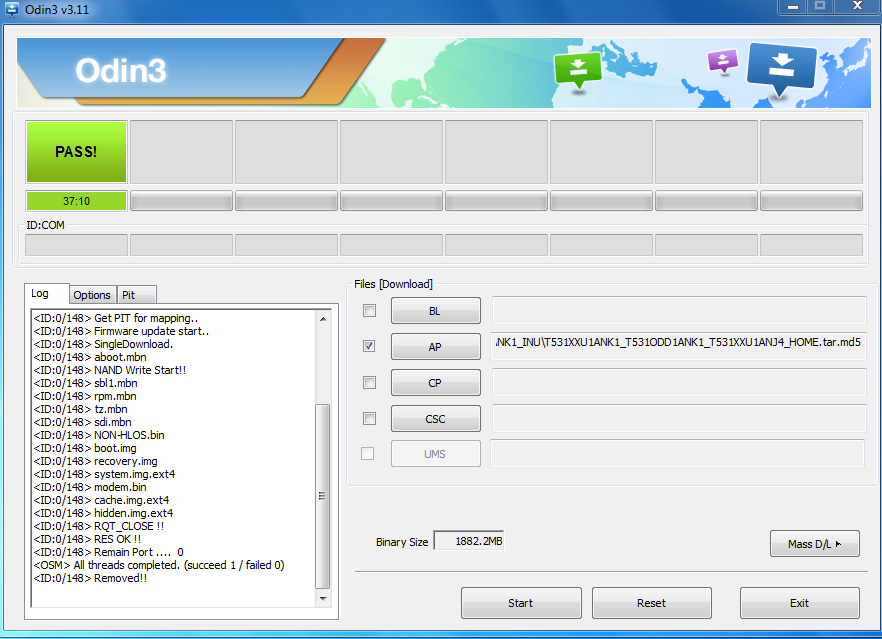Toggle the UMS checkbox
This screenshot has width=882, height=639.
[367, 453]
